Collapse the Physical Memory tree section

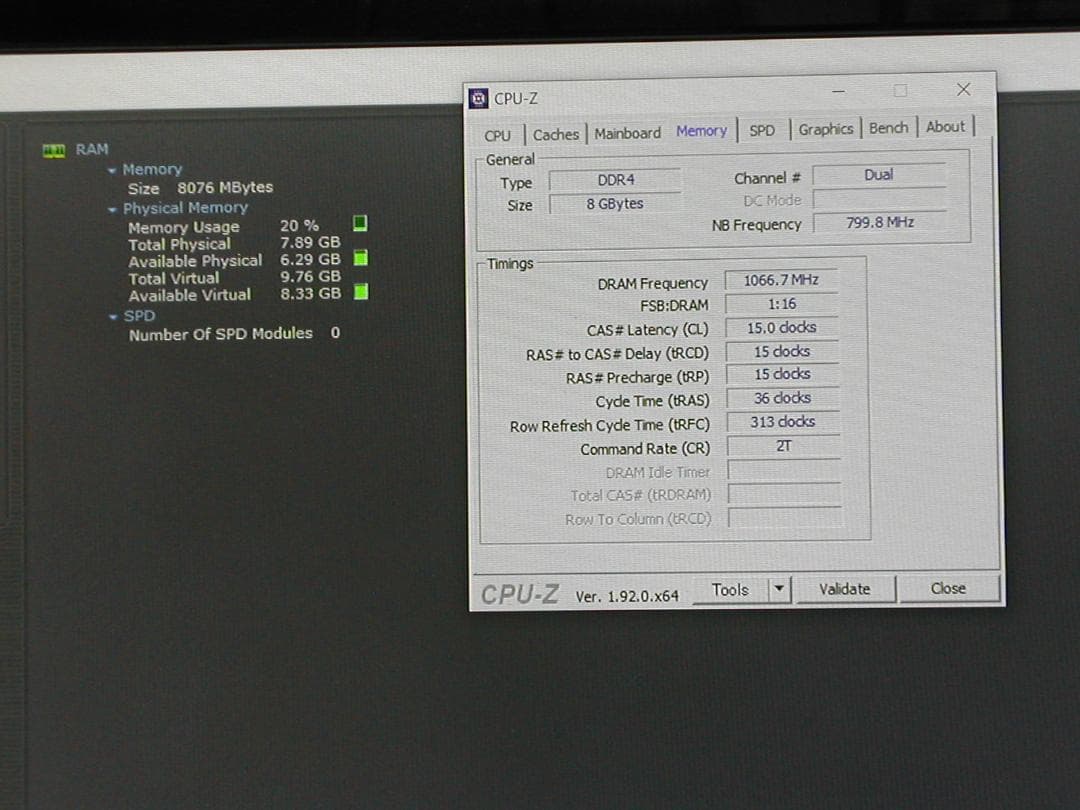pyautogui.click(x=113, y=209)
